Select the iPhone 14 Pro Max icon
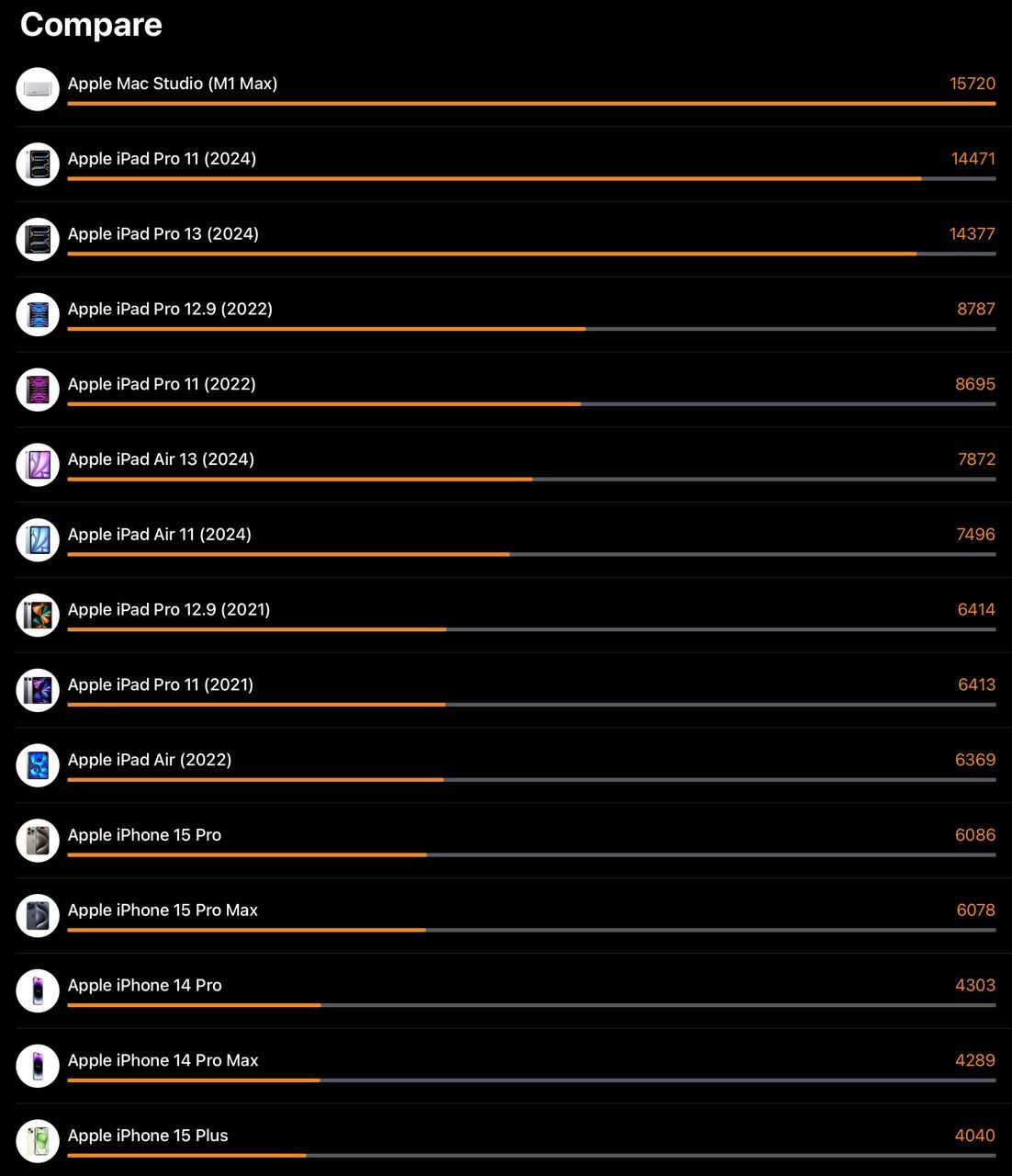Viewport: 1012px width, 1176px height. pos(38,1066)
